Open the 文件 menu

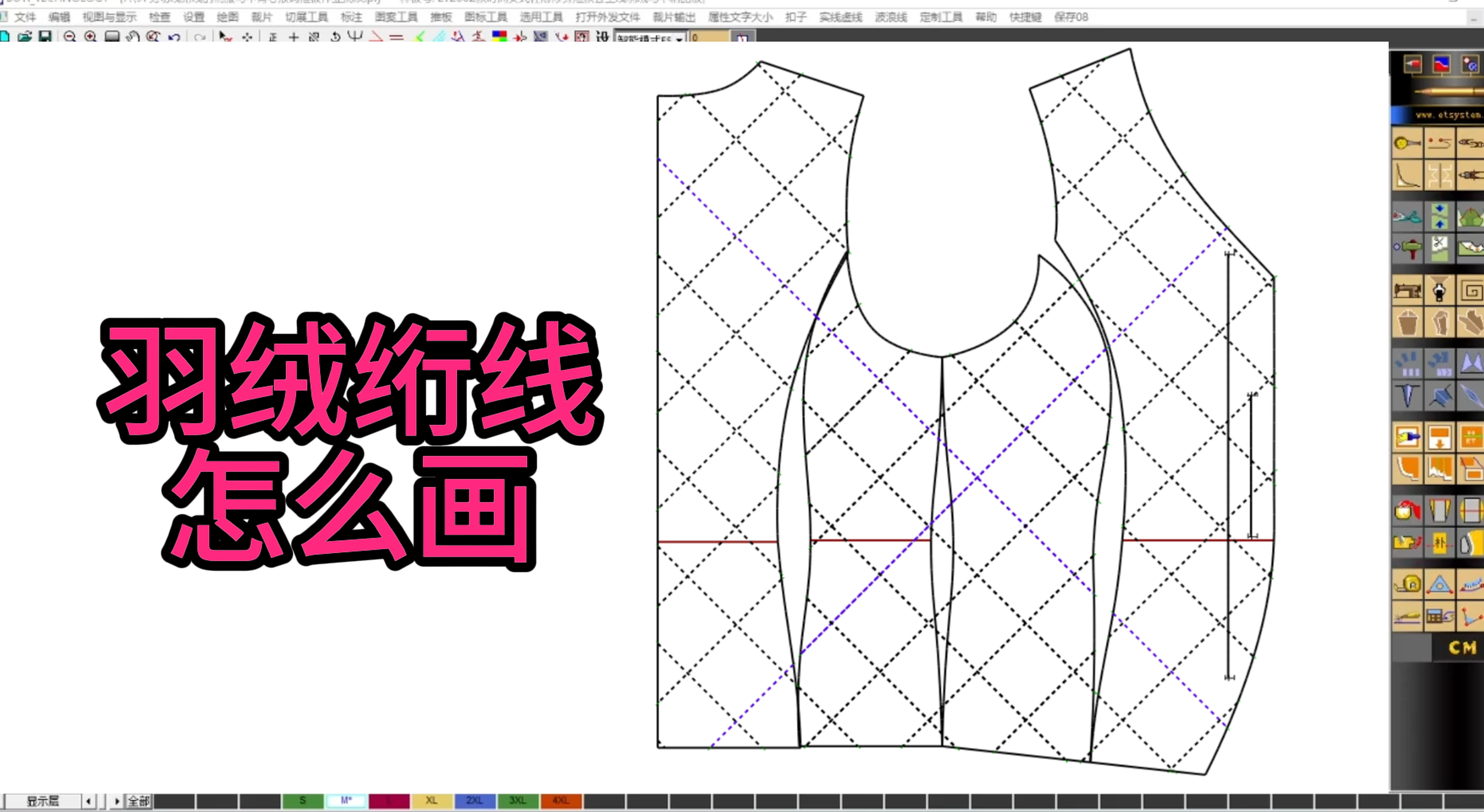point(25,17)
